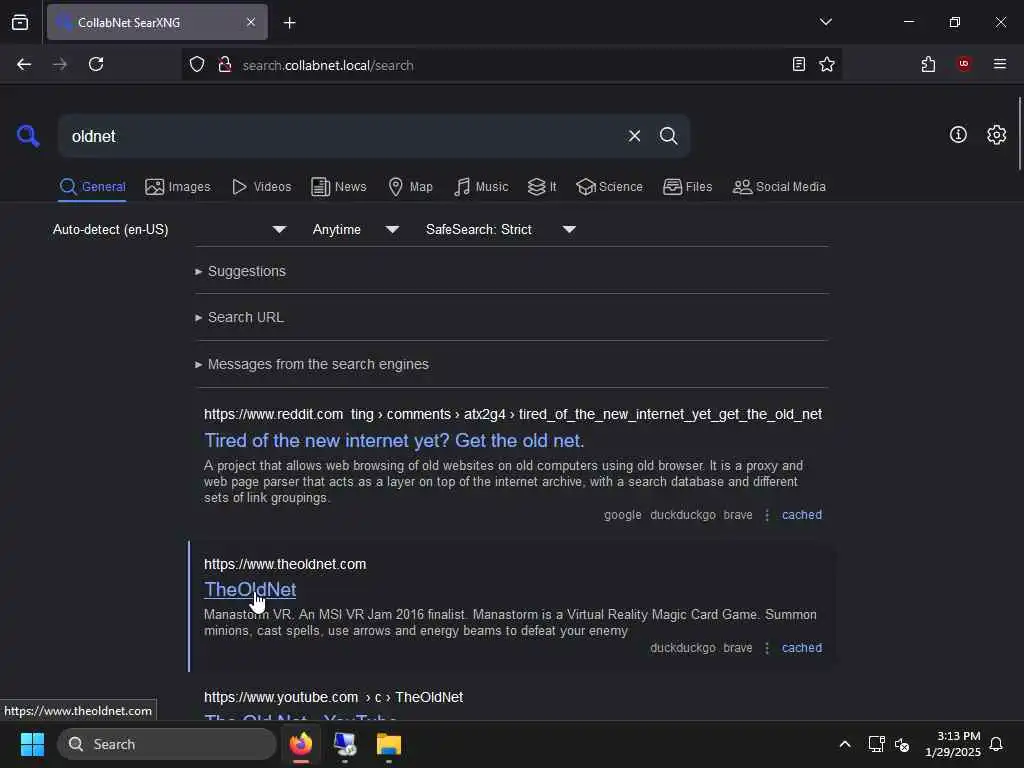Switch to the It category
The width and height of the screenshot is (1024, 768).
coord(542,187)
